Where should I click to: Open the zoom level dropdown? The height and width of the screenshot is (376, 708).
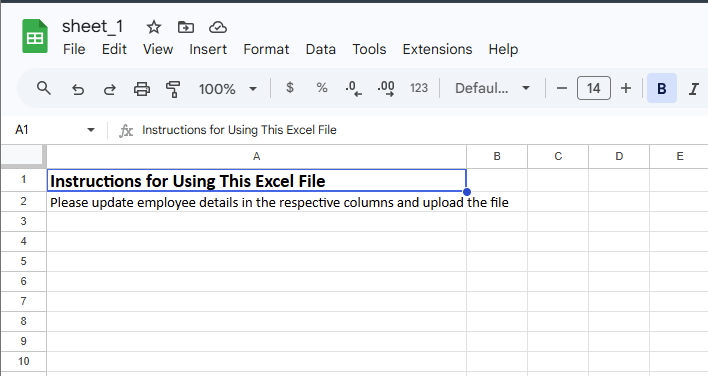(228, 89)
